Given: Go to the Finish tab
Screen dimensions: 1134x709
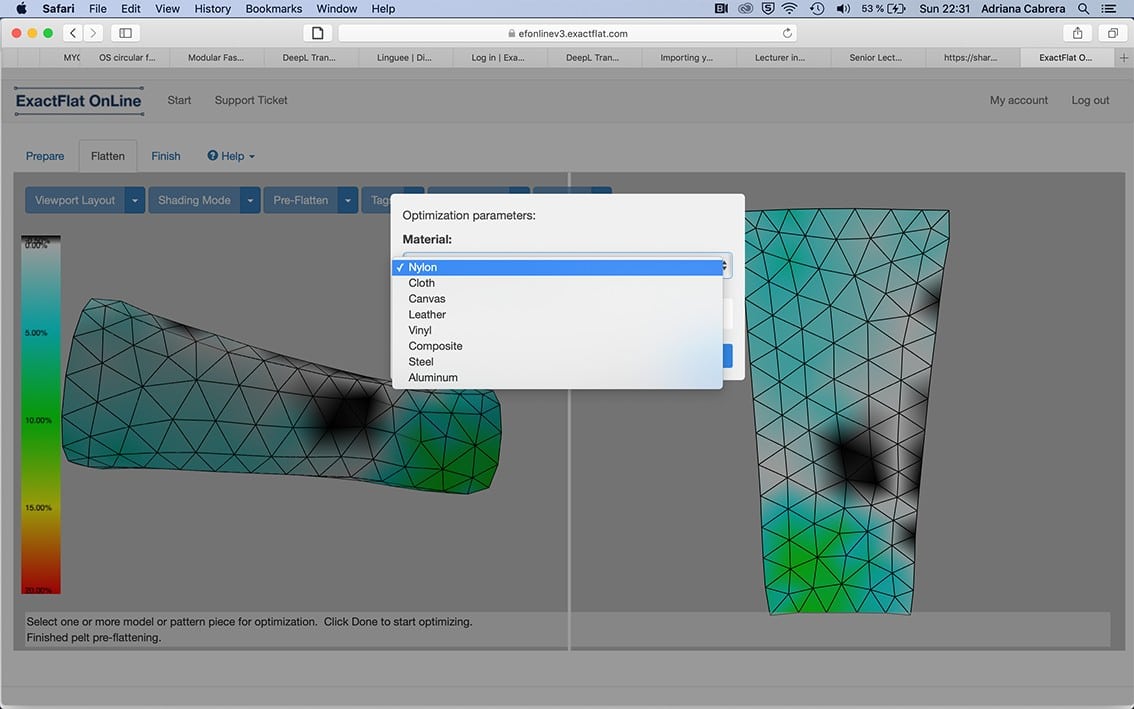Looking at the screenshot, I should click(166, 156).
